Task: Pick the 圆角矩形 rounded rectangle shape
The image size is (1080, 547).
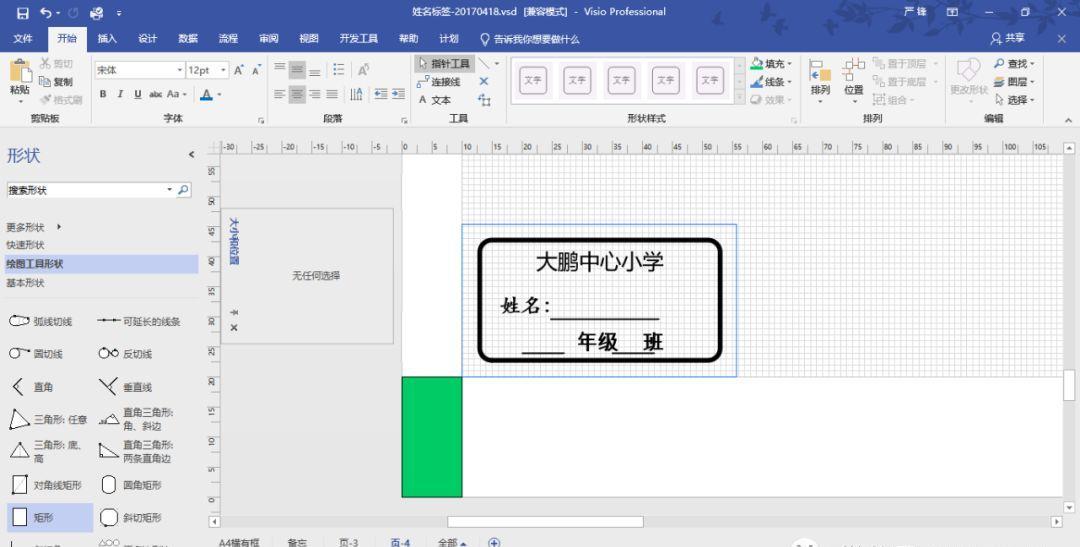Action: click(110, 485)
